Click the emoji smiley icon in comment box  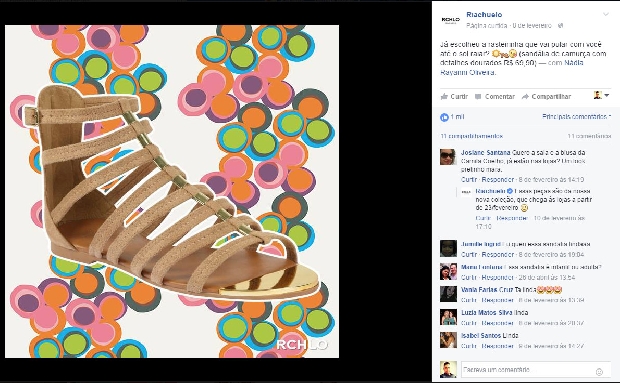[x=599, y=372]
